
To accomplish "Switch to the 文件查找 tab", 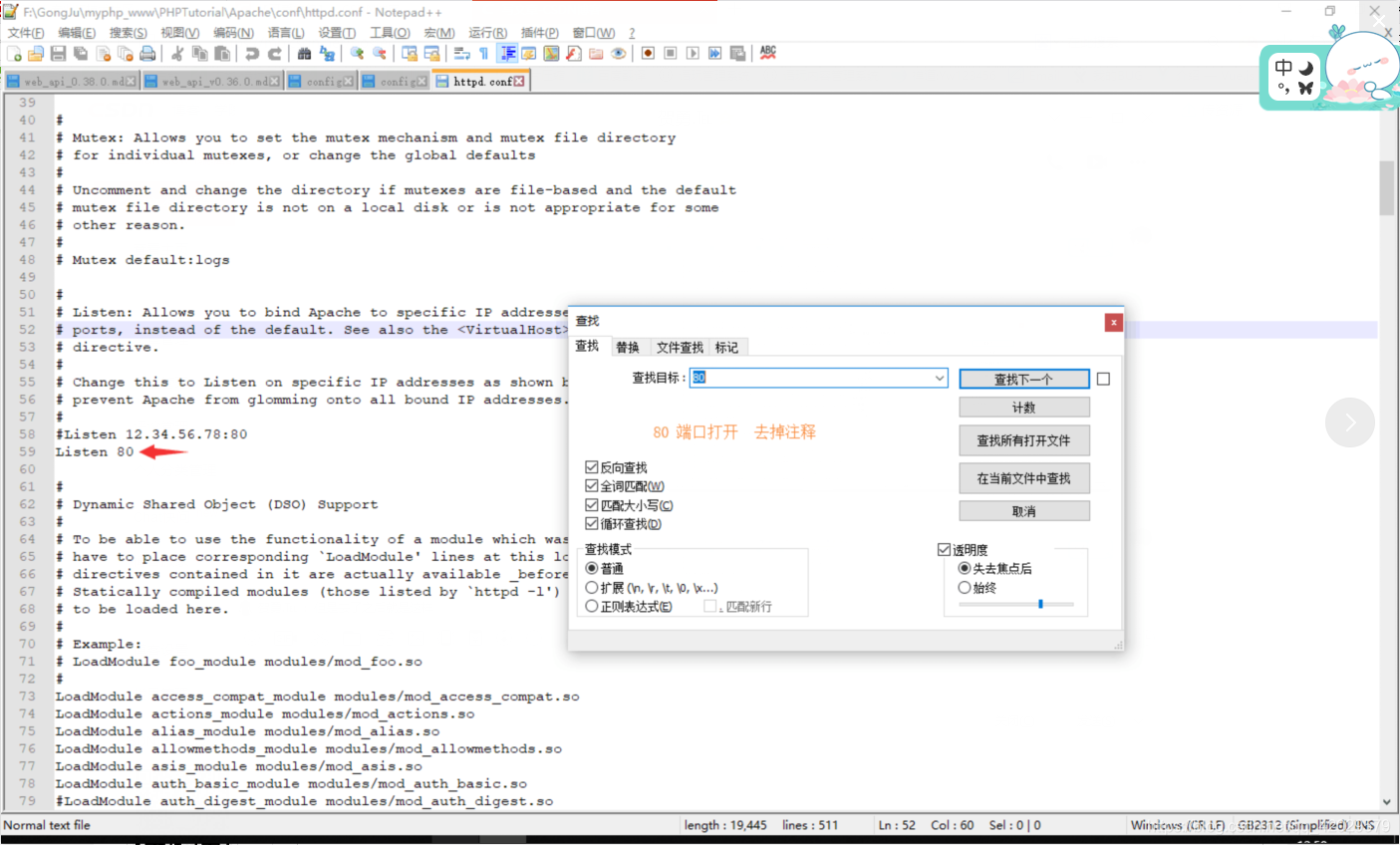I will coord(680,348).
